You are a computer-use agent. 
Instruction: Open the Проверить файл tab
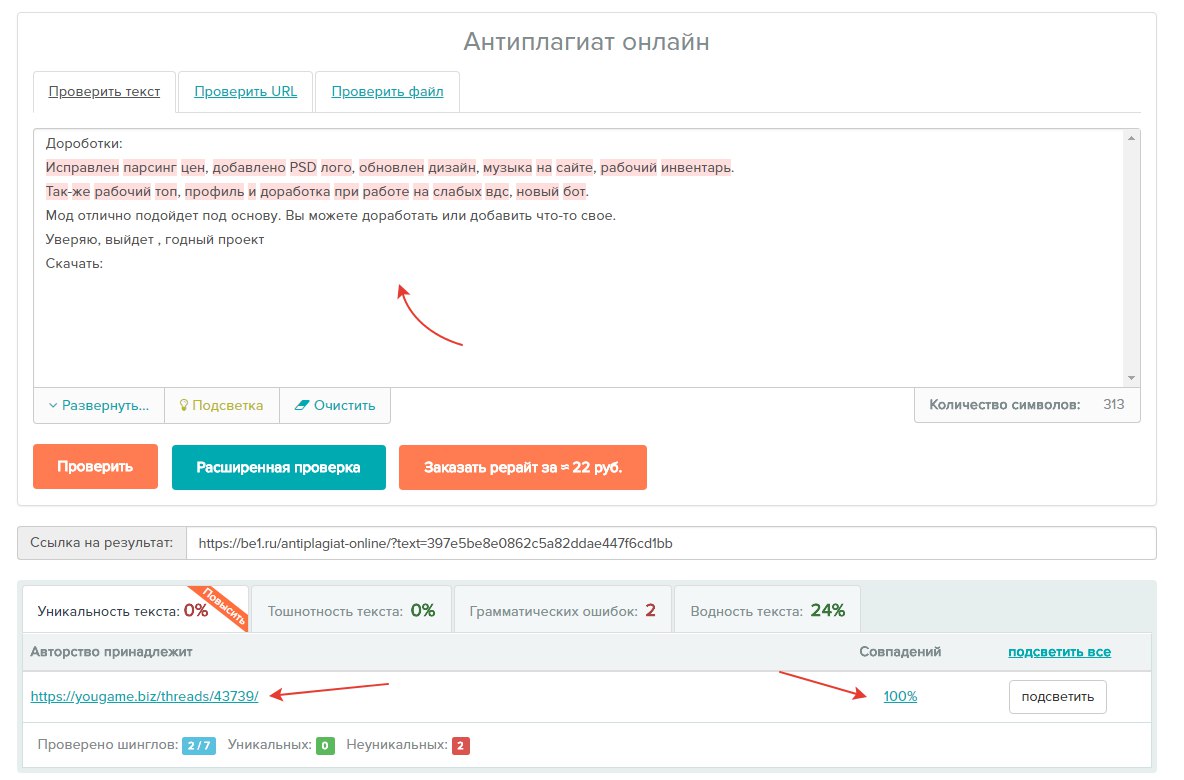coord(387,91)
